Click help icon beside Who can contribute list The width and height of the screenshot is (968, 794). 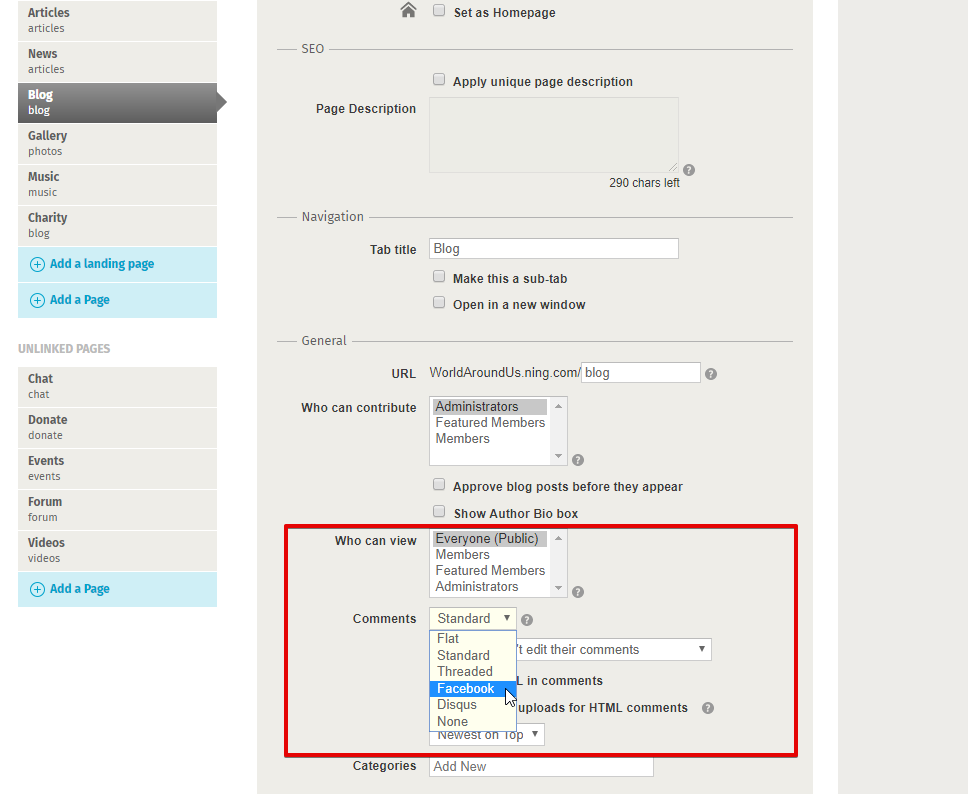pos(578,460)
